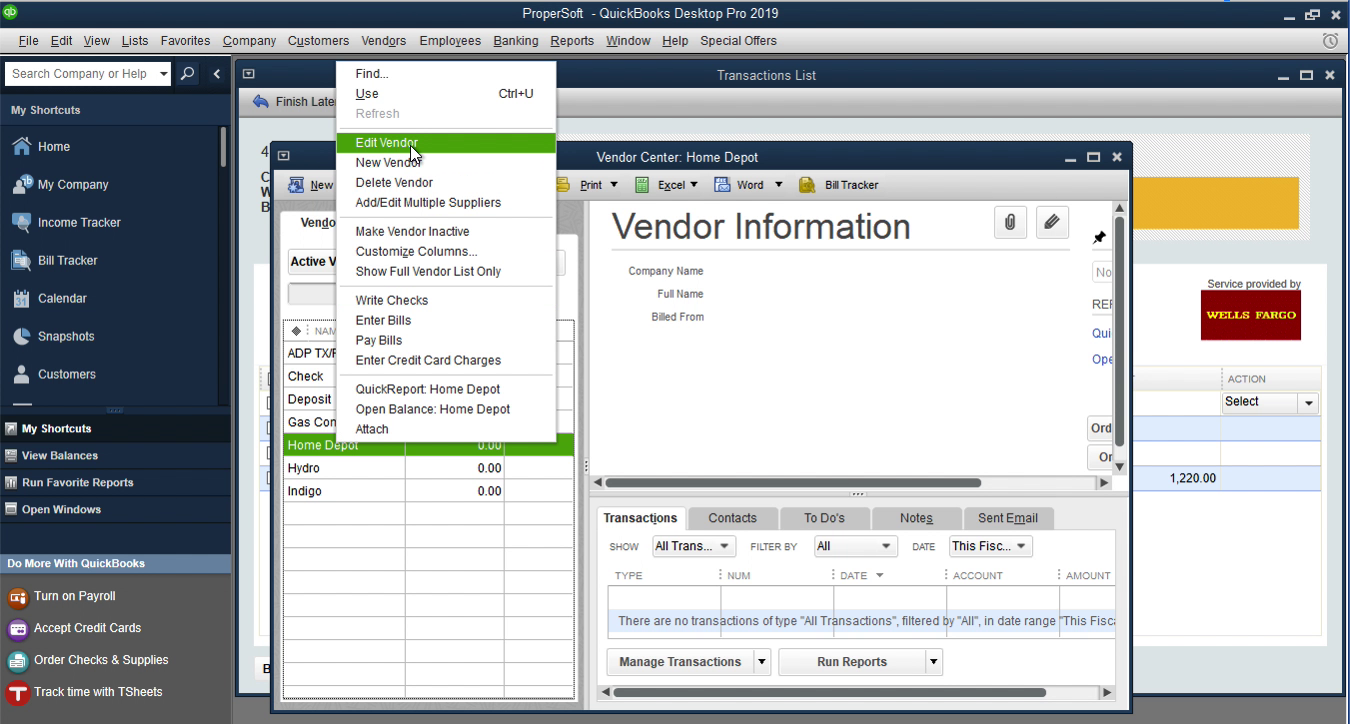Select Hydro vendor row
This screenshot has width=1350, height=724.
pyautogui.click(x=429, y=468)
